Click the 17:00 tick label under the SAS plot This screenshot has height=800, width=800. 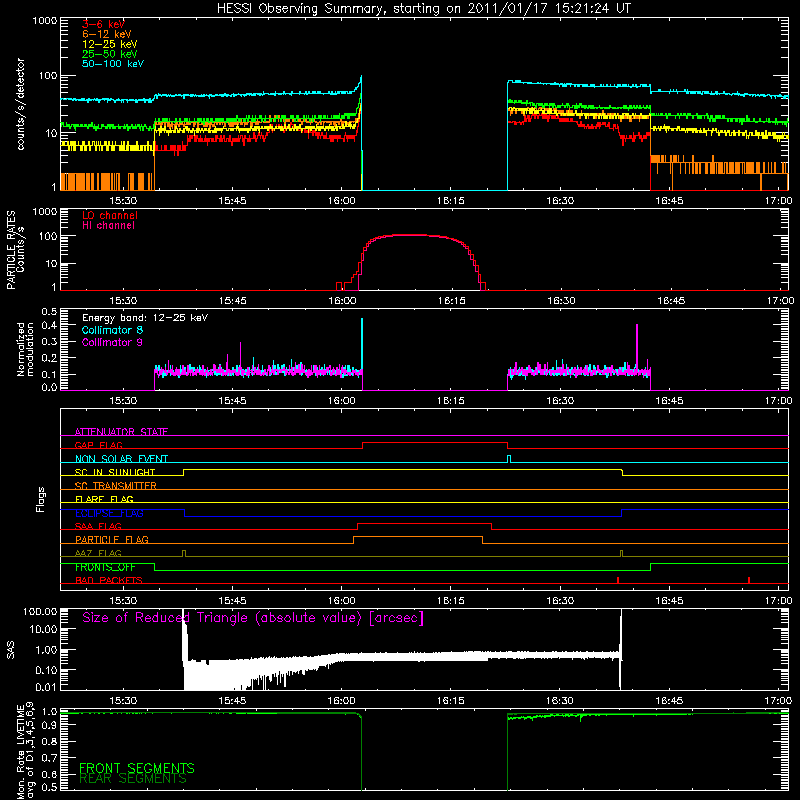779,701
